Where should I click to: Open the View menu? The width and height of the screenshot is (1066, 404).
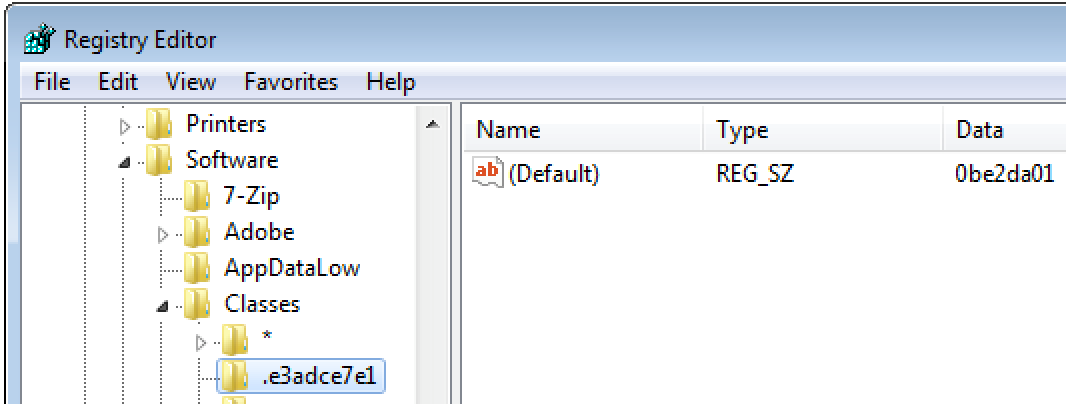coord(191,82)
